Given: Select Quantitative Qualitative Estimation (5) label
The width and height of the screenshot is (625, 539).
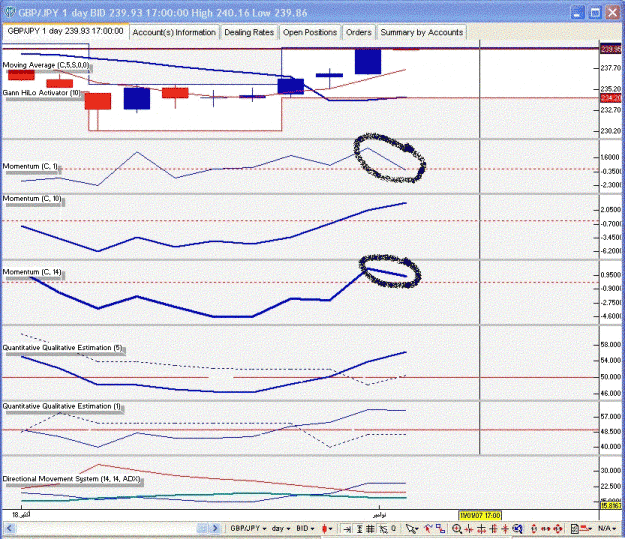Looking at the screenshot, I should click(x=63, y=348).
